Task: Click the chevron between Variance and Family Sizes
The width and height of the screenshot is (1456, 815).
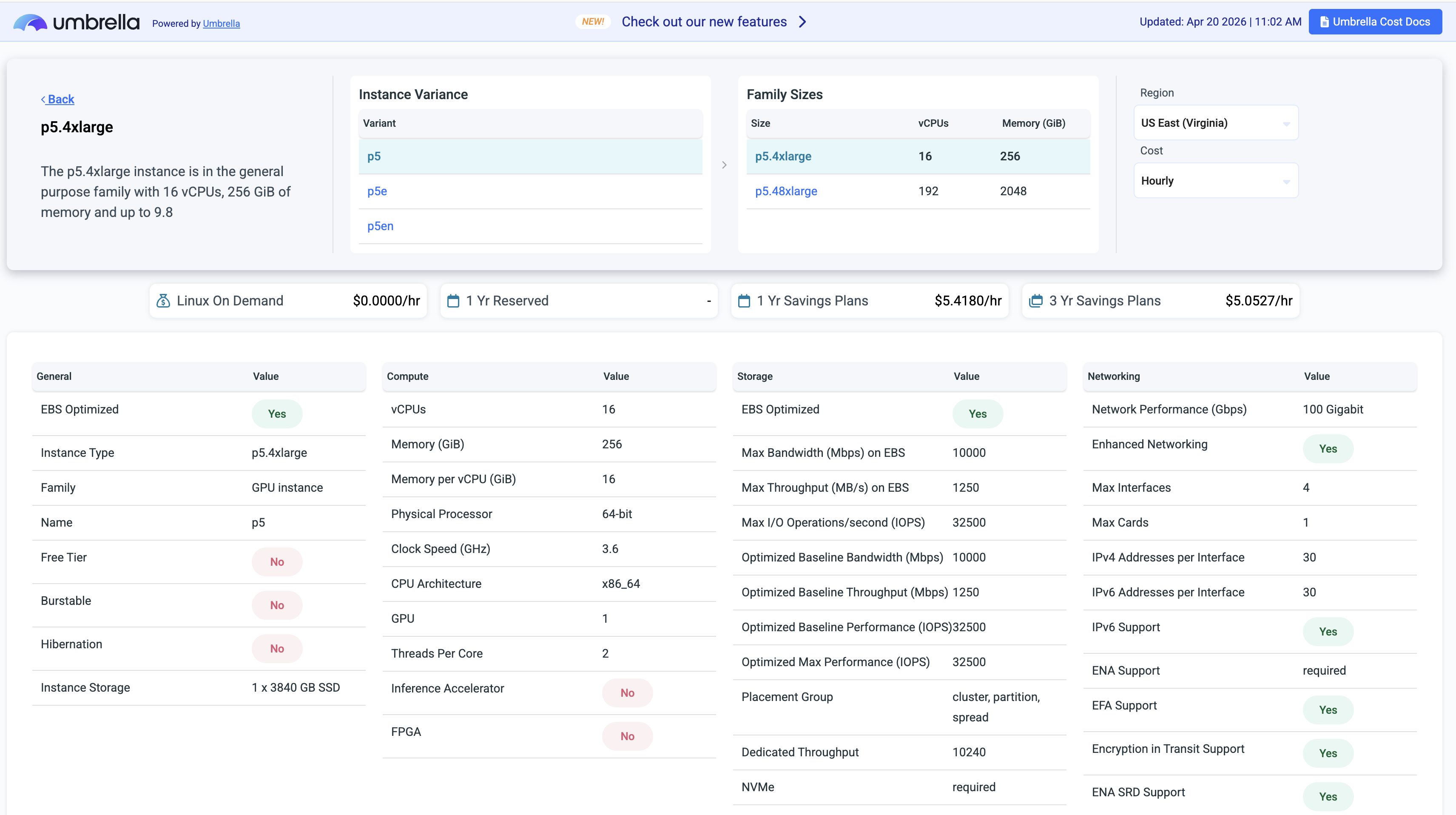Action: pyautogui.click(x=724, y=165)
